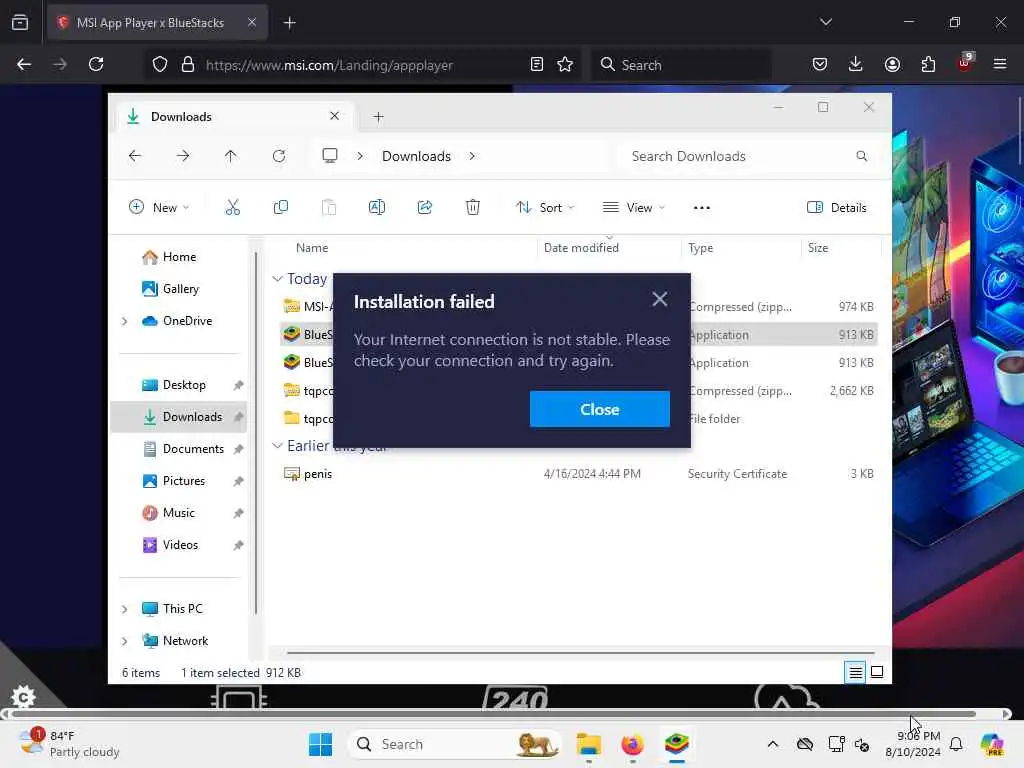Image resolution: width=1024 pixels, height=768 pixels.
Task: Open the browser account profile icon
Action: 892,64
